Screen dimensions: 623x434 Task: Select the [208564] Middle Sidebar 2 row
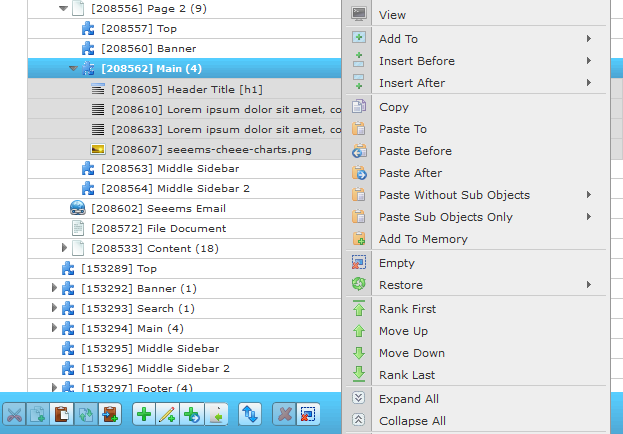[x=184, y=188]
